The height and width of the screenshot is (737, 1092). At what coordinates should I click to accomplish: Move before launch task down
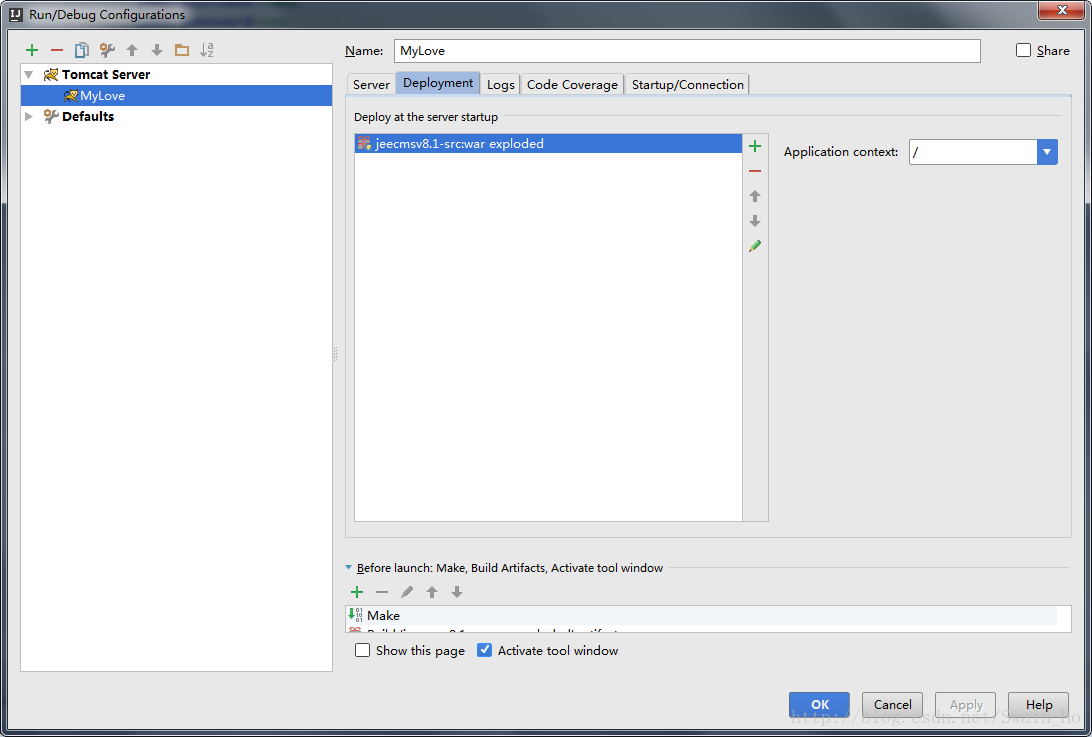point(457,592)
